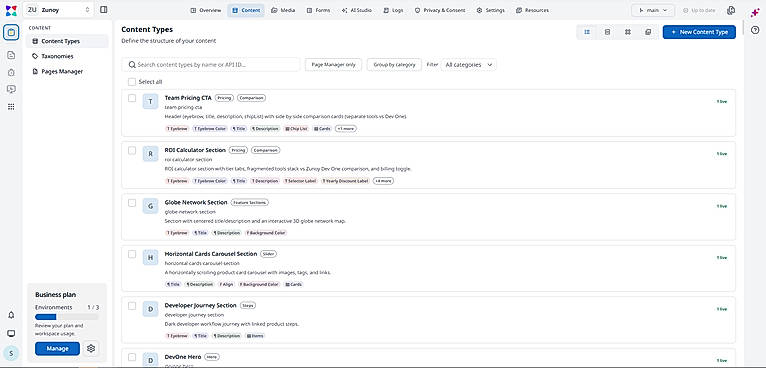The width and height of the screenshot is (766, 368).
Task: Check the DevOne Hero checkbox
Action: (x=132, y=357)
